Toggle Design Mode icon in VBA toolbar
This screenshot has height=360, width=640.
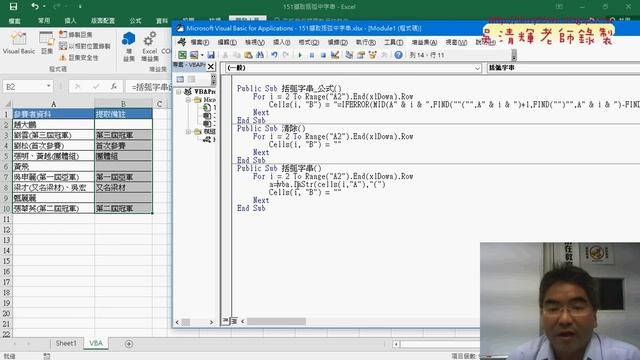tap(335, 55)
